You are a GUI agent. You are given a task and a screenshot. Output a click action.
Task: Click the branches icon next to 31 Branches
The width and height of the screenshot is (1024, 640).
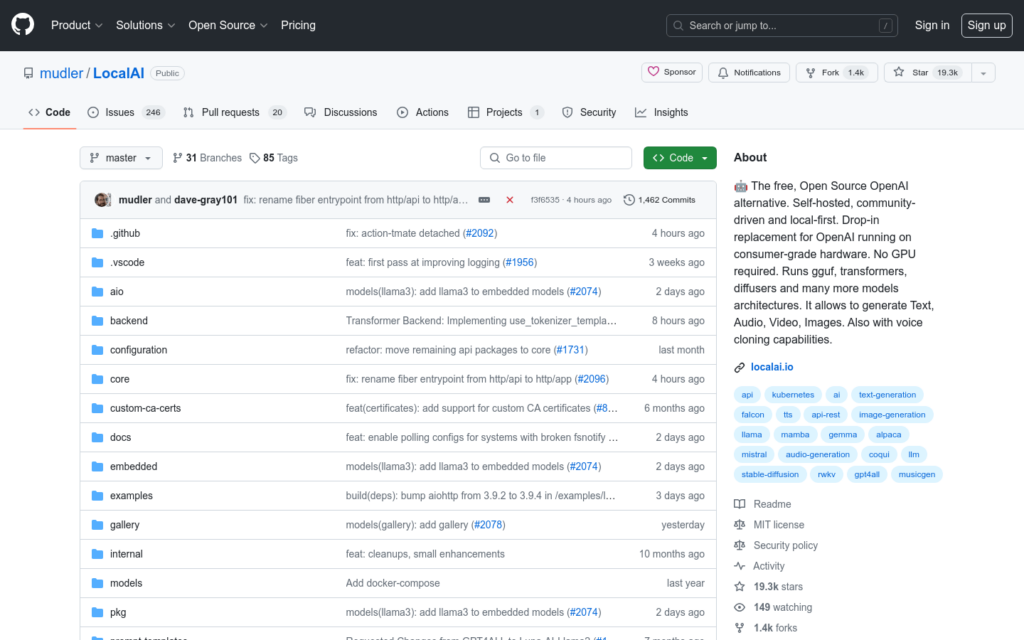point(177,158)
